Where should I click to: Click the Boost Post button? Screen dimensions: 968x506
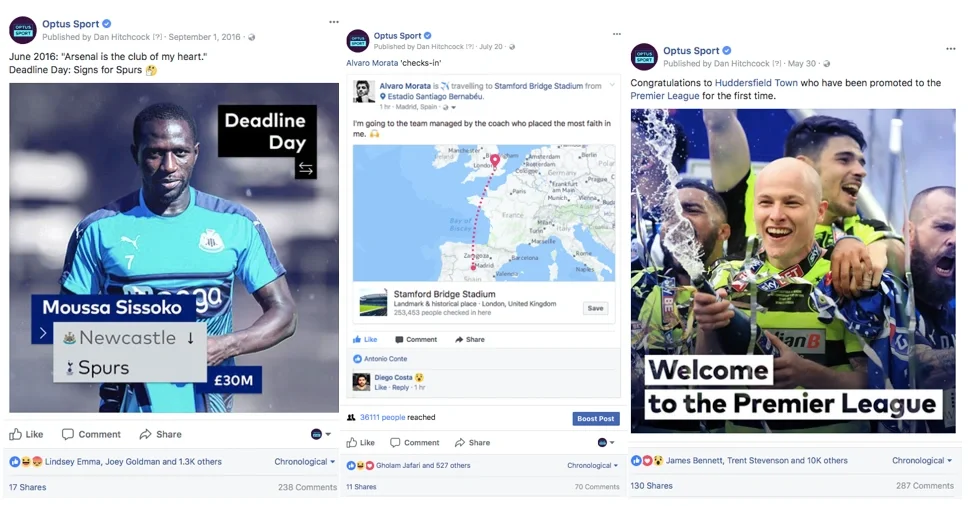[596, 418]
